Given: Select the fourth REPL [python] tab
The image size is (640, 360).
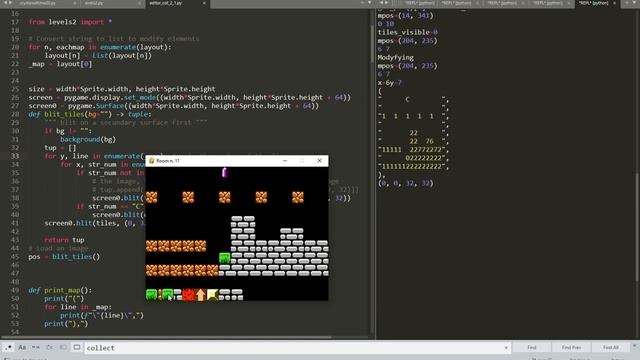Looking at the screenshot, I should (552, 3).
